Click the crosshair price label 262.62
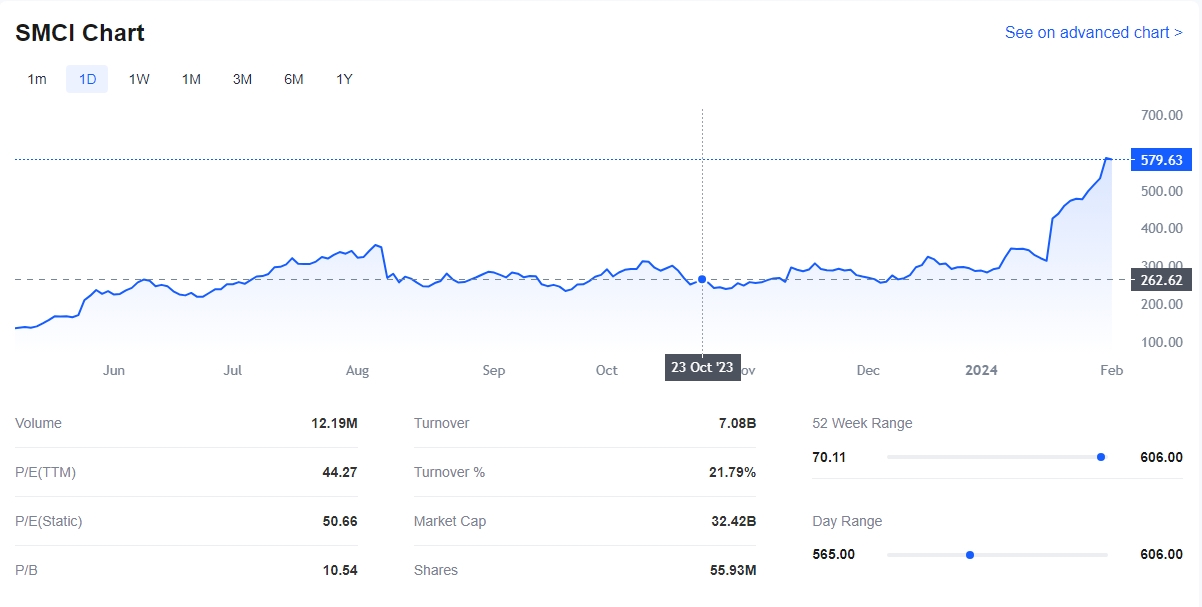This screenshot has height=607, width=1202. pos(1161,281)
